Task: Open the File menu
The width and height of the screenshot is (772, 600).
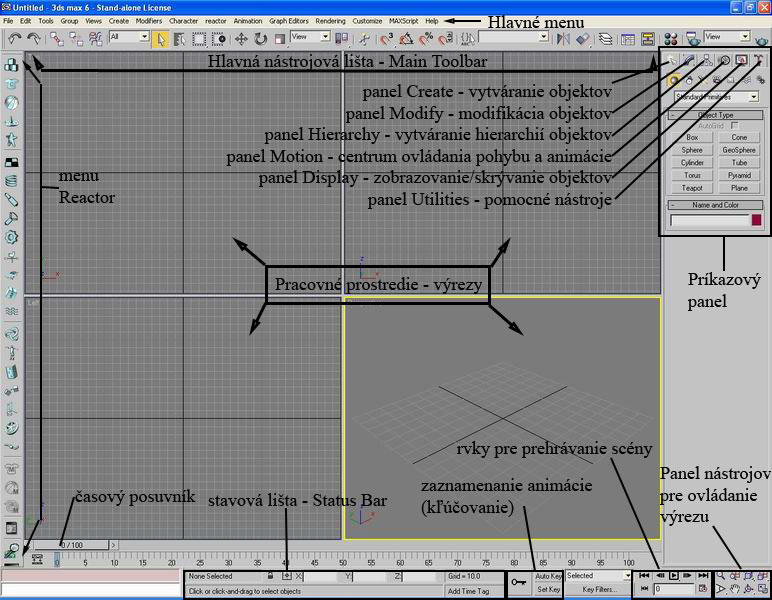Action: pos(8,21)
